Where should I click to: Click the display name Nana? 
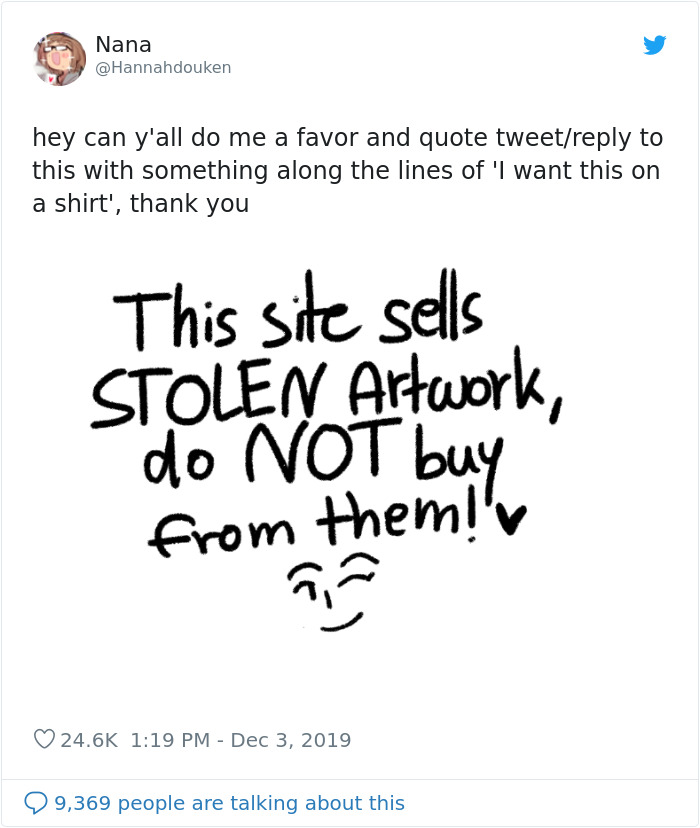coord(122,44)
